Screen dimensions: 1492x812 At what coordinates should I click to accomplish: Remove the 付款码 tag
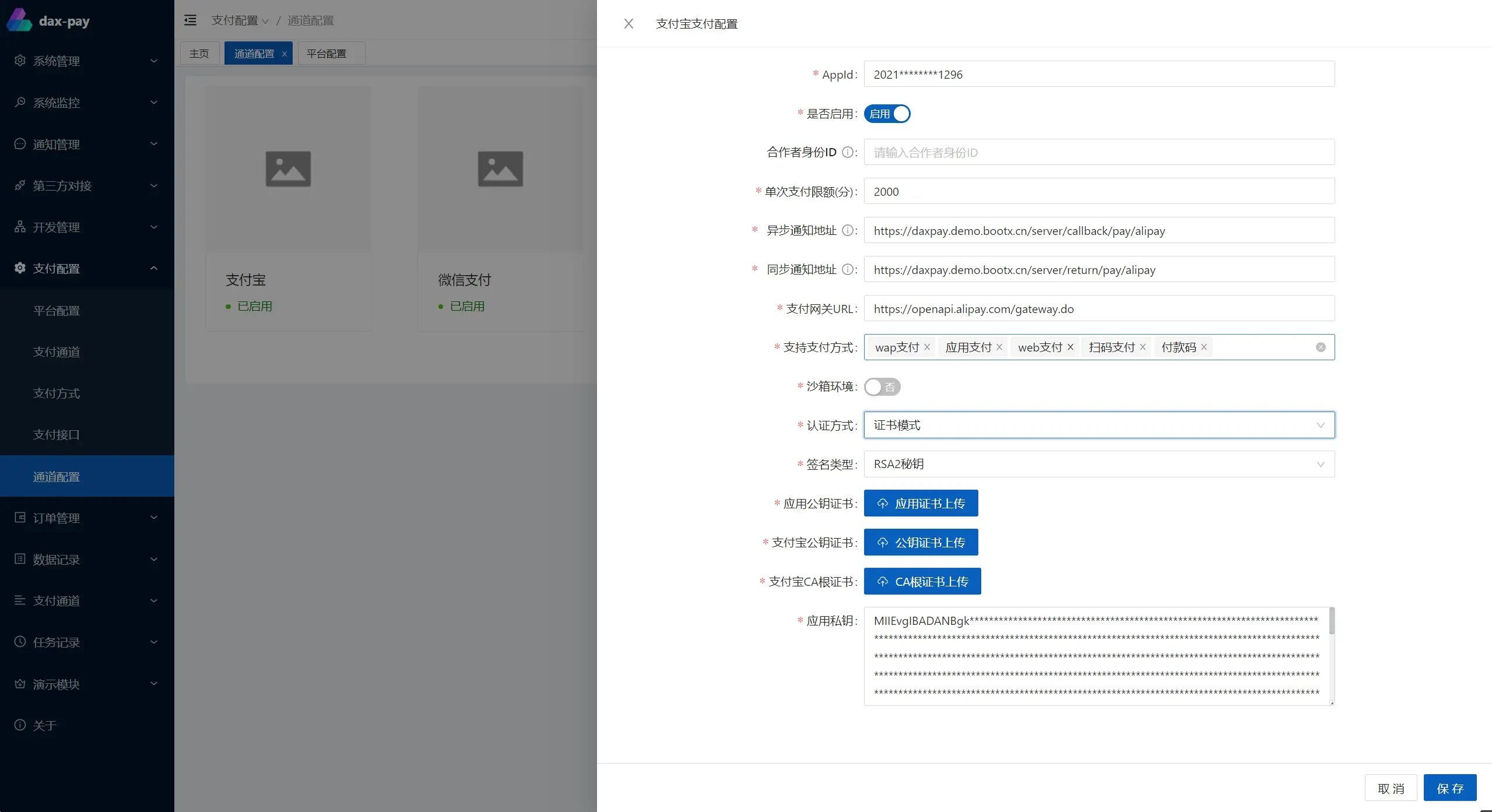tap(1204, 347)
